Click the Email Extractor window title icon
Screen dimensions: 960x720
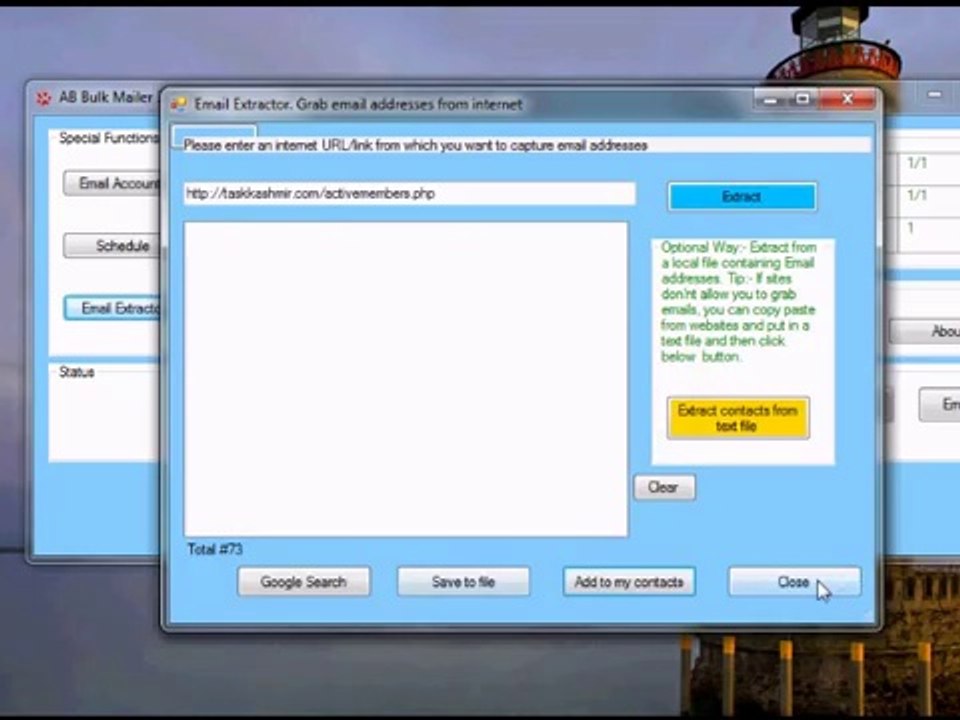(x=178, y=104)
